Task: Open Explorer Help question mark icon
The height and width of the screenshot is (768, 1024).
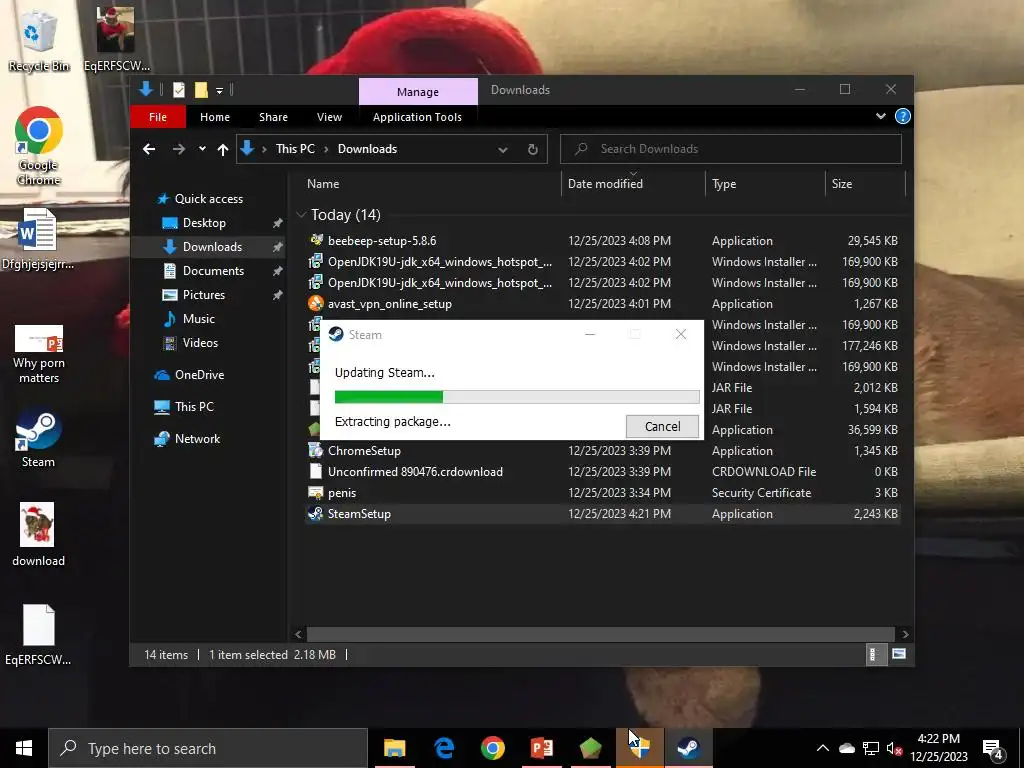Action: [x=903, y=116]
